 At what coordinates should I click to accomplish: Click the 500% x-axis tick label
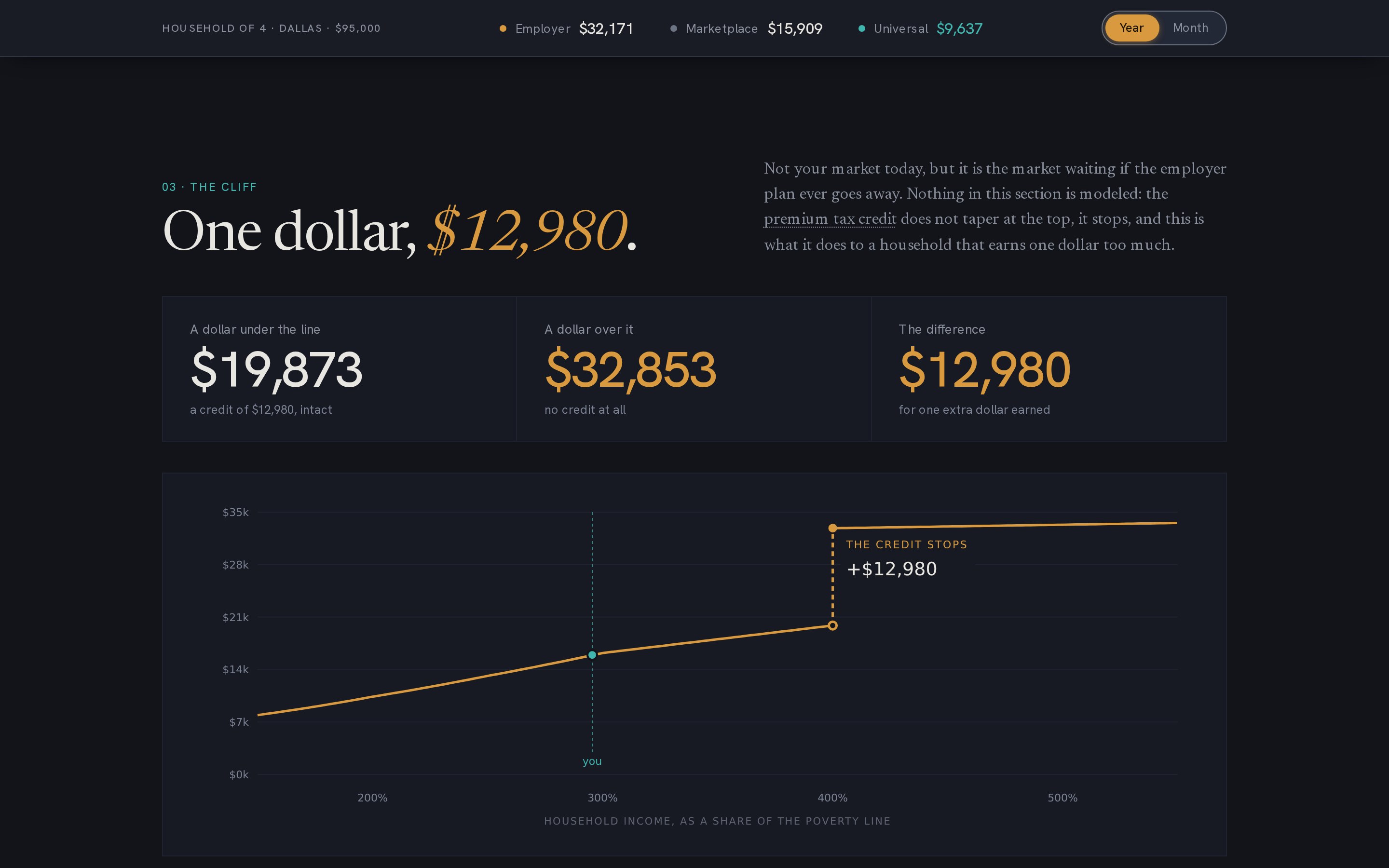coord(1062,798)
